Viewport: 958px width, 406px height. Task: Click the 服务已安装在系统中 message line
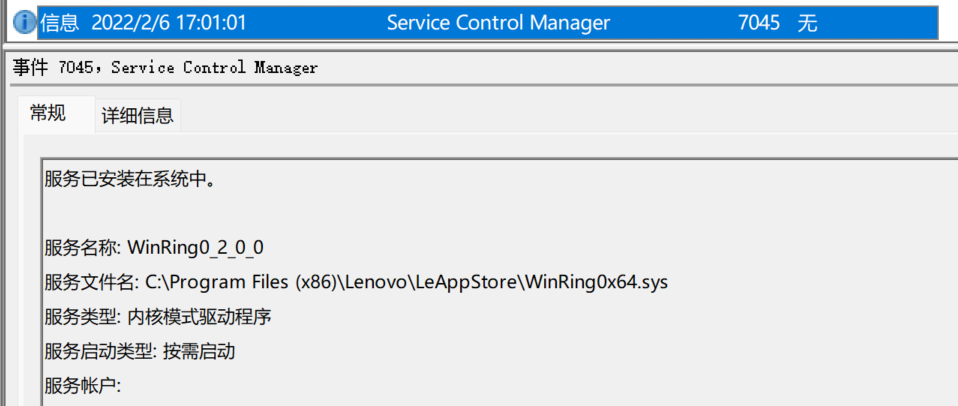(x=130, y=179)
